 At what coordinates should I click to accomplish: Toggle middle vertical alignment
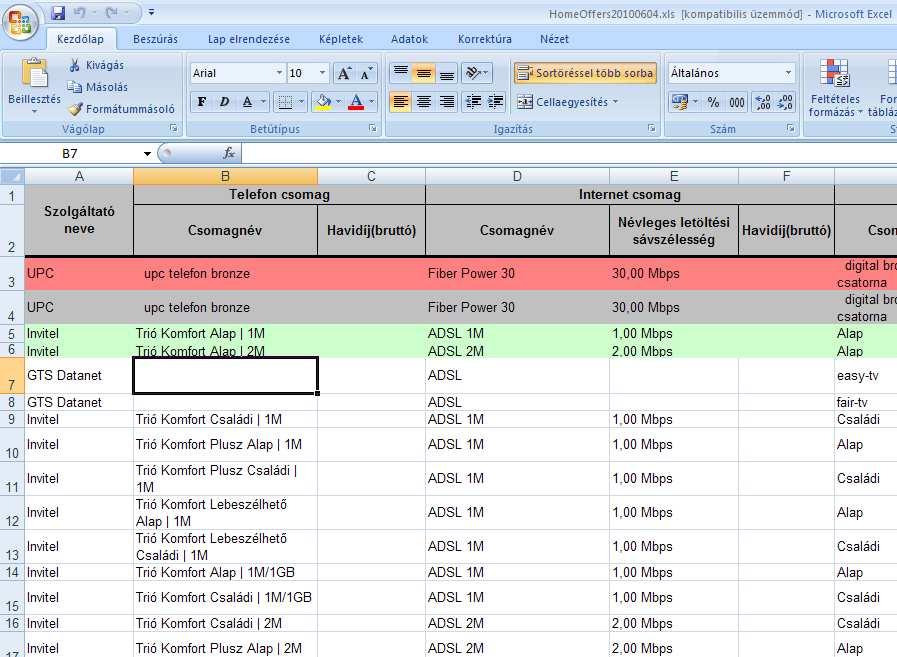[x=423, y=73]
